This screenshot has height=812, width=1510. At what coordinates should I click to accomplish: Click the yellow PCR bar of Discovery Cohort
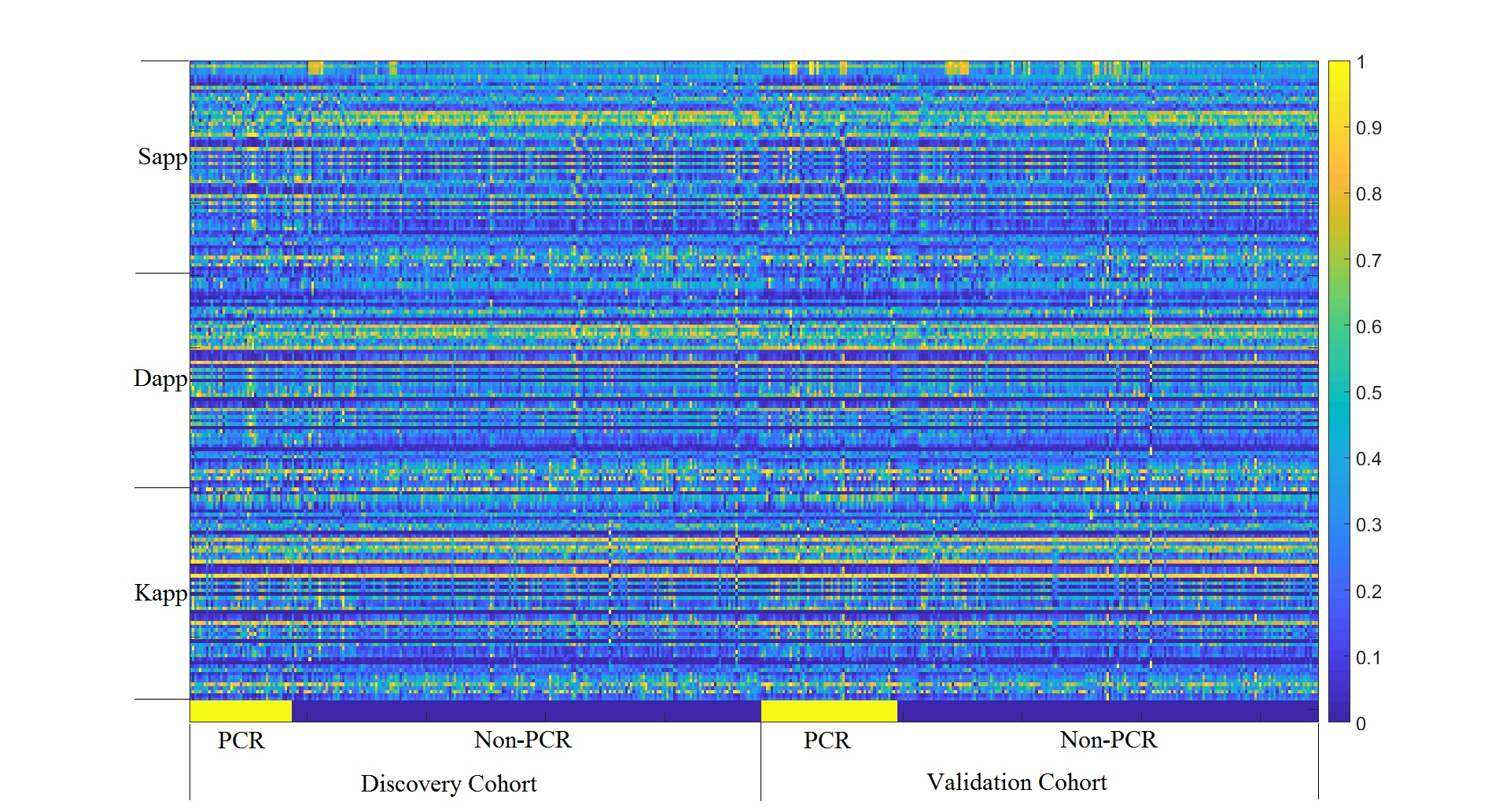[x=241, y=711]
